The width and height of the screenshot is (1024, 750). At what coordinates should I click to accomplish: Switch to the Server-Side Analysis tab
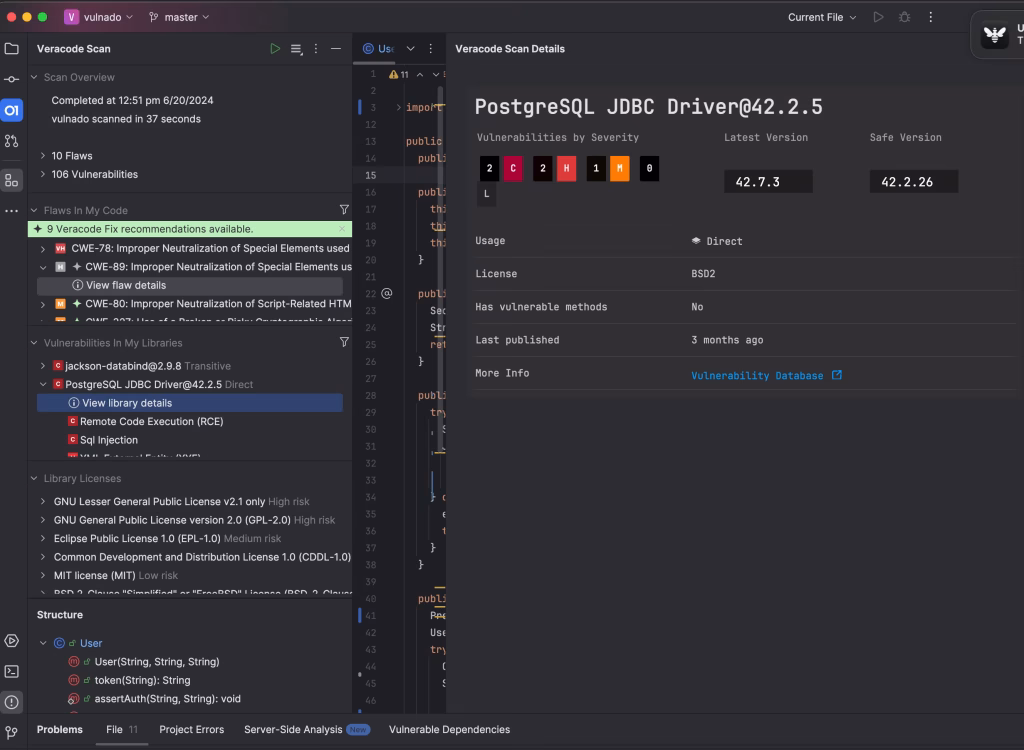(306, 729)
